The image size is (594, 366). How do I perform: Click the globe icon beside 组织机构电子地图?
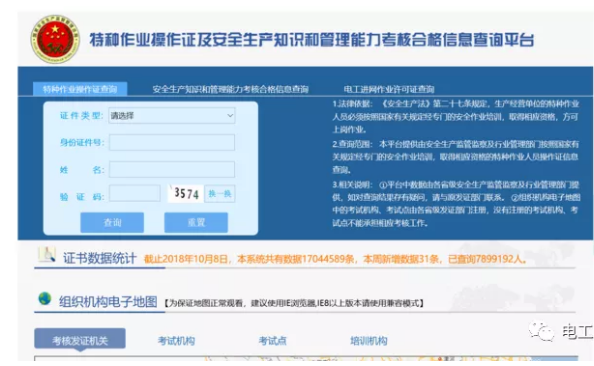click(45, 299)
